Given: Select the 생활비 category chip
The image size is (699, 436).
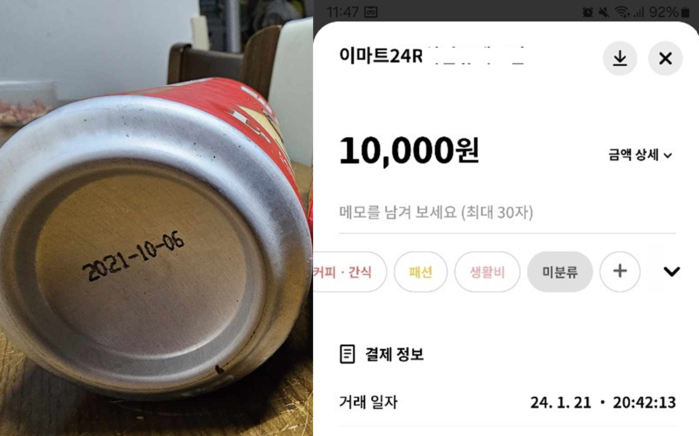Looking at the screenshot, I should [x=487, y=271].
